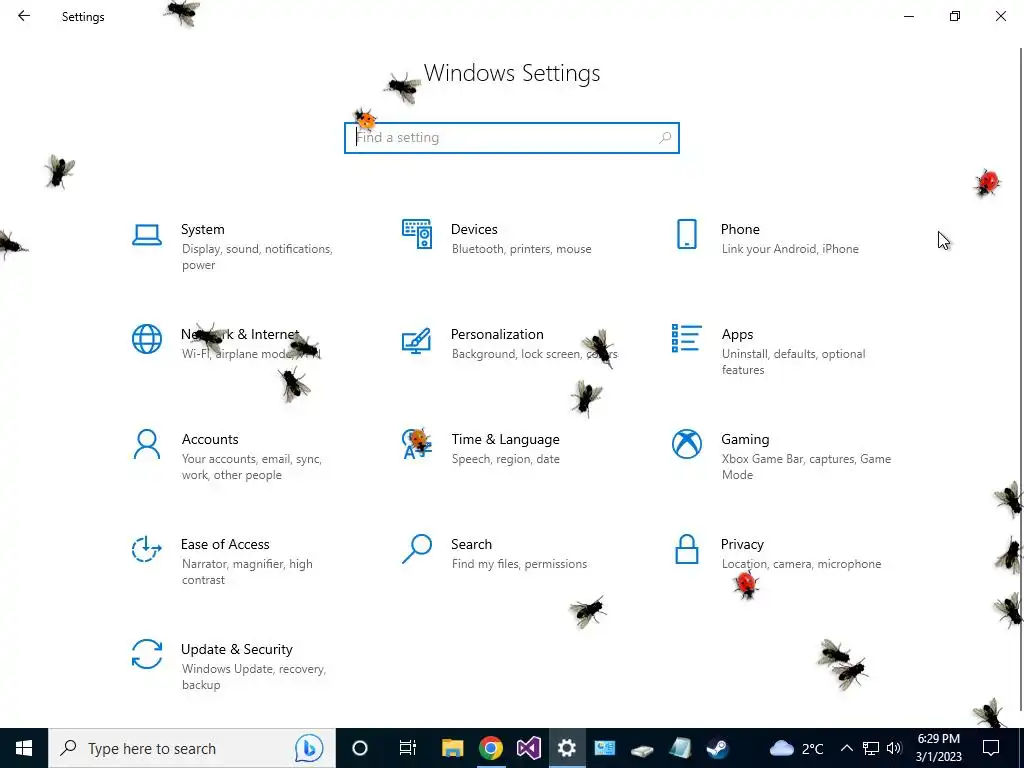Open the Ease of Access icon
The height and width of the screenshot is (768, 1024).
[x=147, y=549]
